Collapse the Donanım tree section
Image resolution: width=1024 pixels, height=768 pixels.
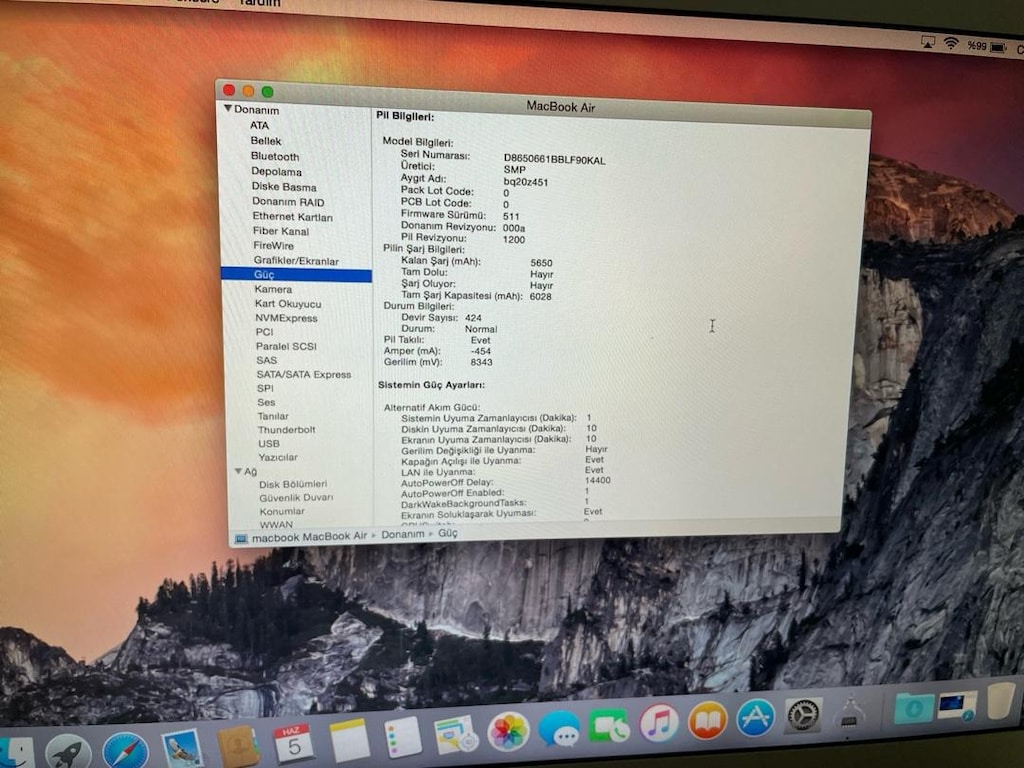pos(228,108)
